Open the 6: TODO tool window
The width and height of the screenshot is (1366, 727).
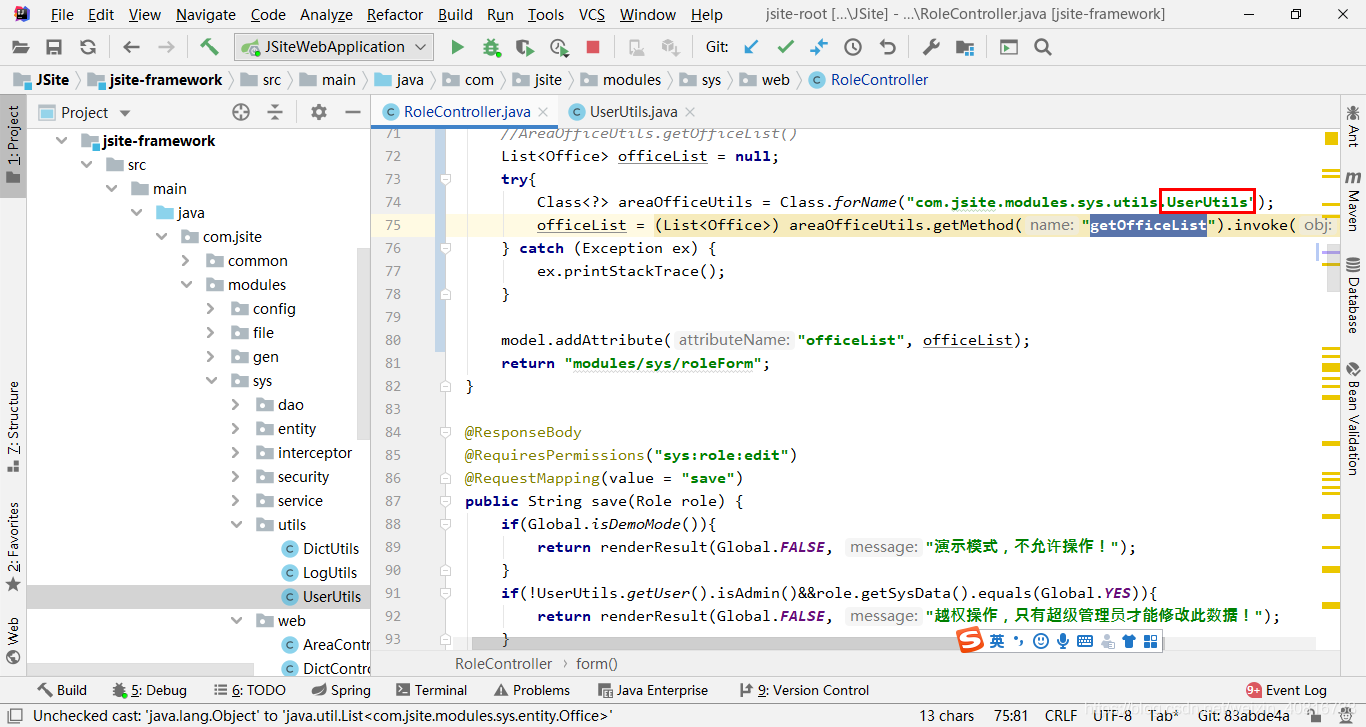(249, 690)
